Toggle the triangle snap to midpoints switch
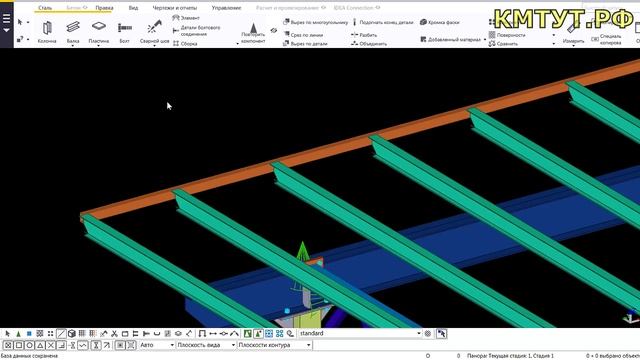 (x=40, y=345)
